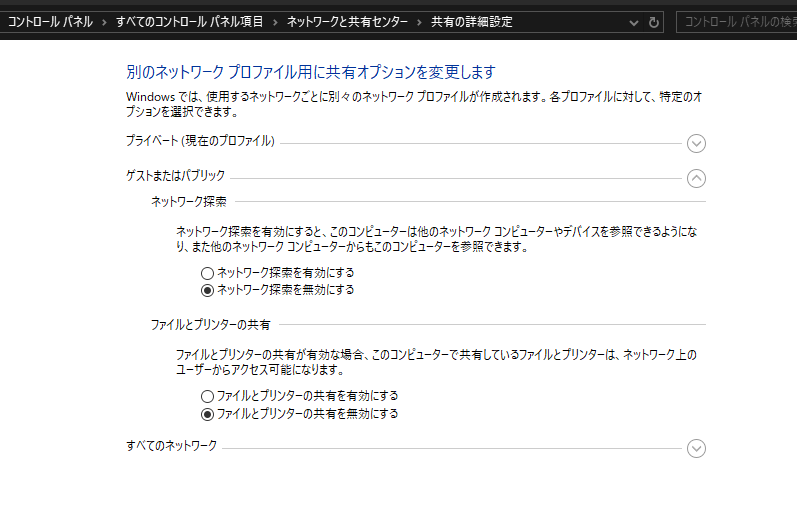Click the すべてのネットワーク label

(x=171, y=446)
